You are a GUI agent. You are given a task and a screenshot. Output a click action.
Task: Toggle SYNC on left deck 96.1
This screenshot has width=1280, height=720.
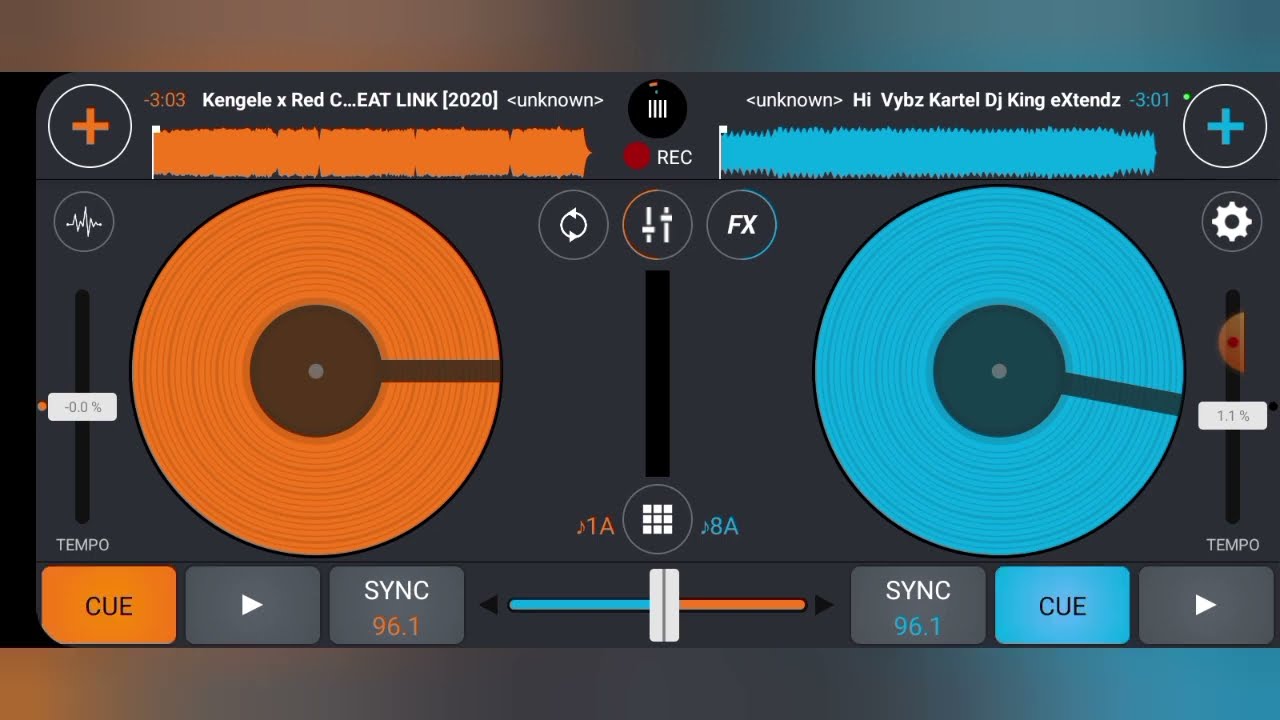coord(397,605)
